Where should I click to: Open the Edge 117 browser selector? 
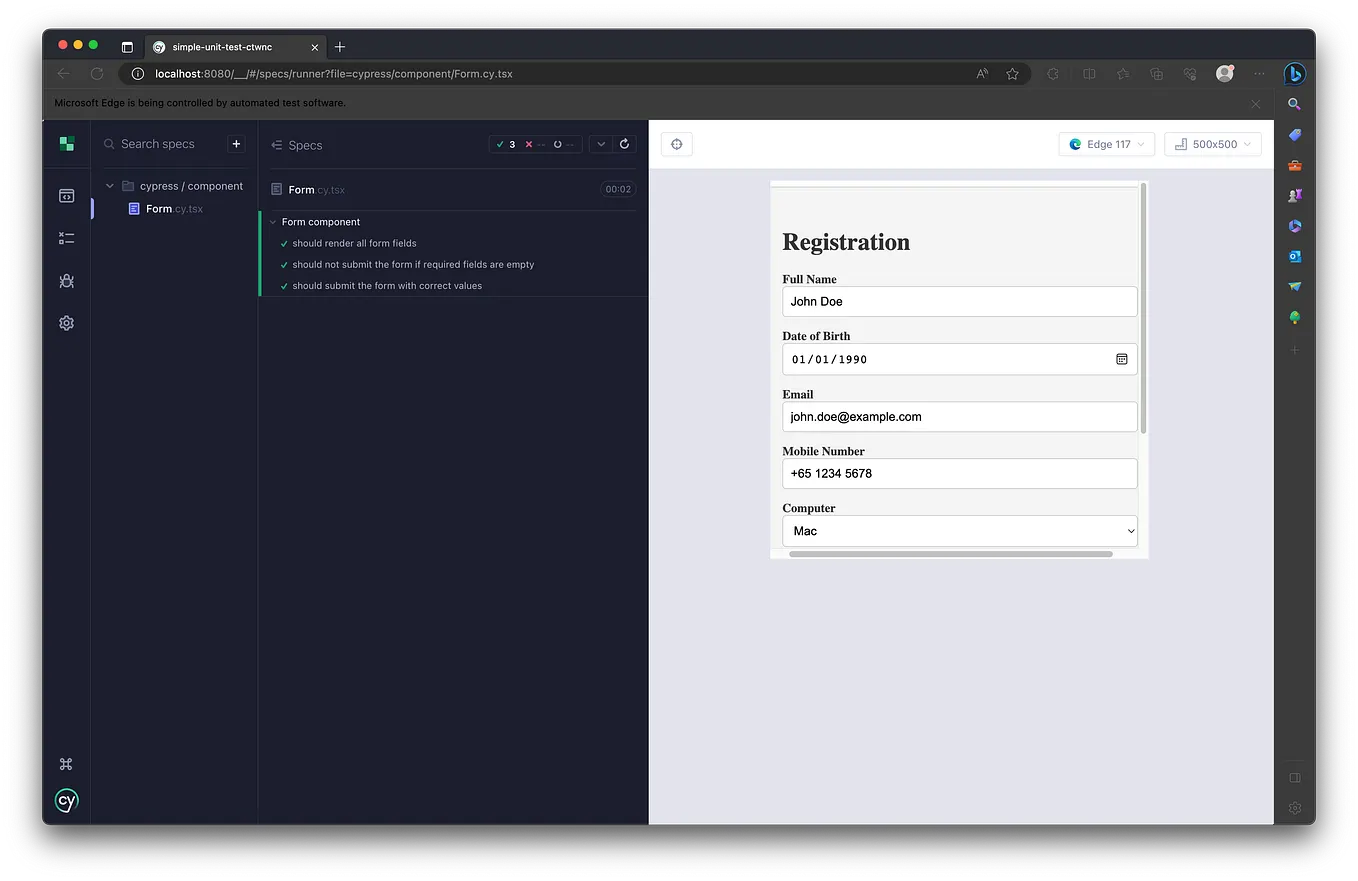(x=1105, y=143)
